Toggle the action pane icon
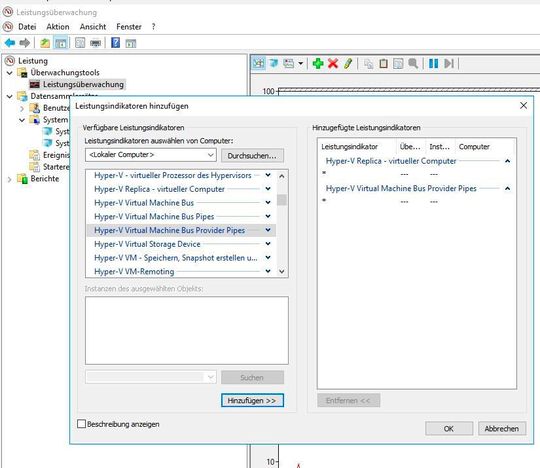This screenshot has height=468, width=540. [131, 43]
